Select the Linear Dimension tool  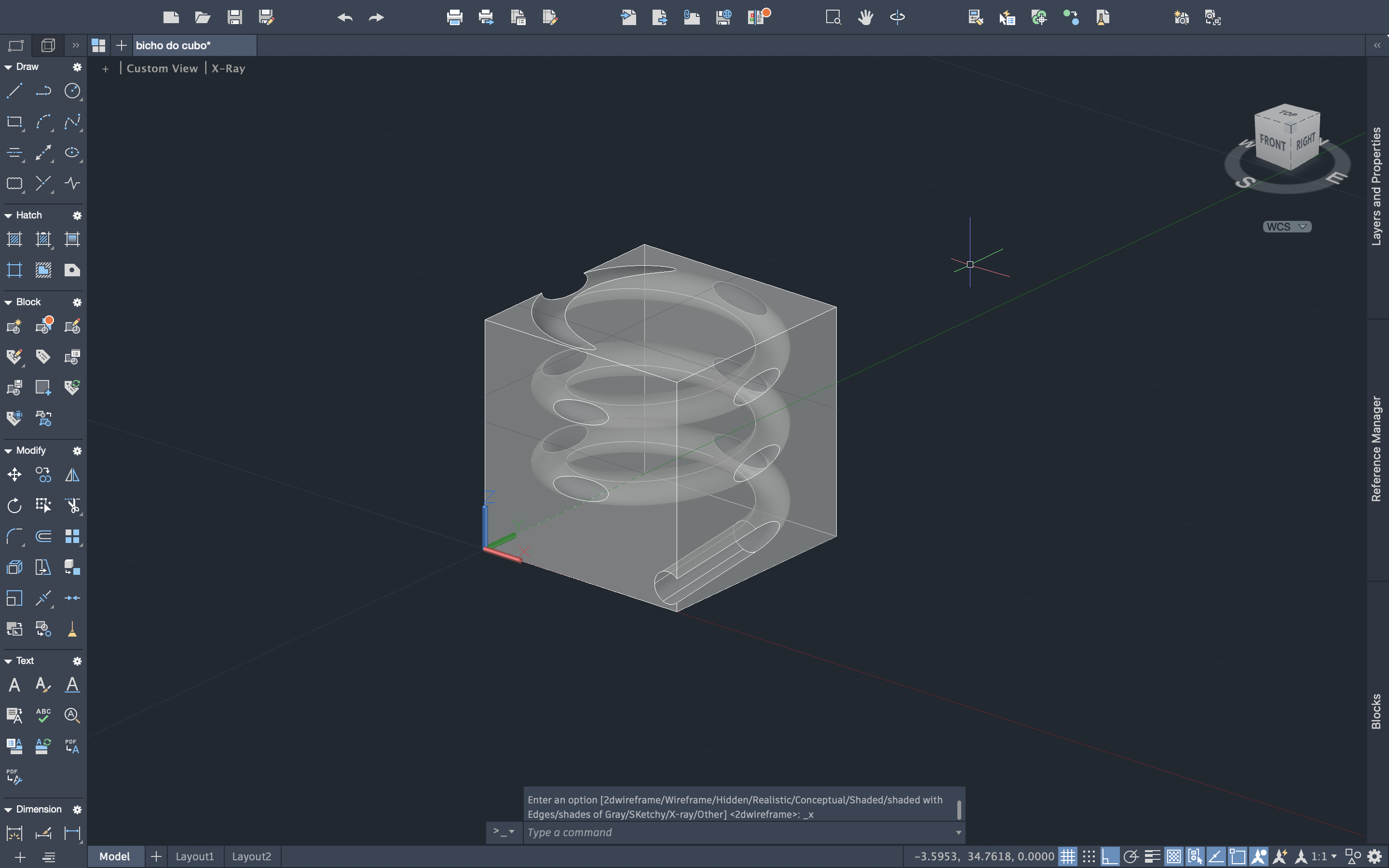72,833
